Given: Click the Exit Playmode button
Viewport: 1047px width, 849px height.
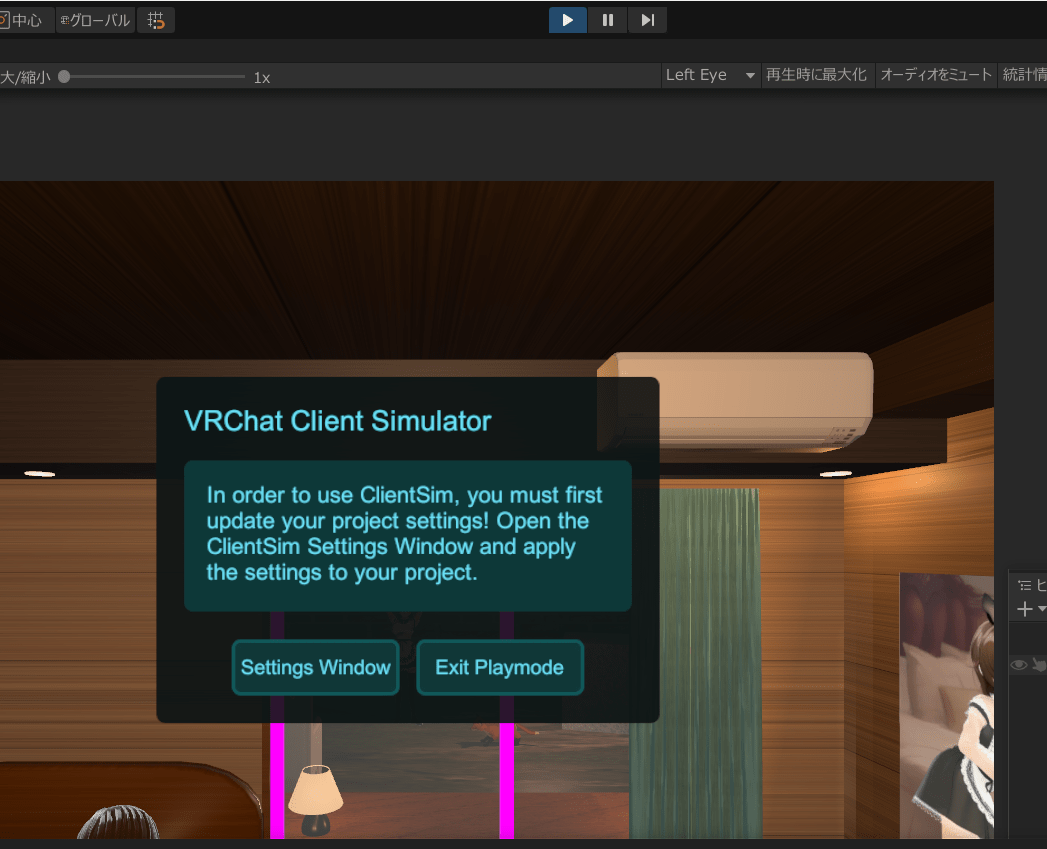Looking at the screenshot, I should (499, 667).
